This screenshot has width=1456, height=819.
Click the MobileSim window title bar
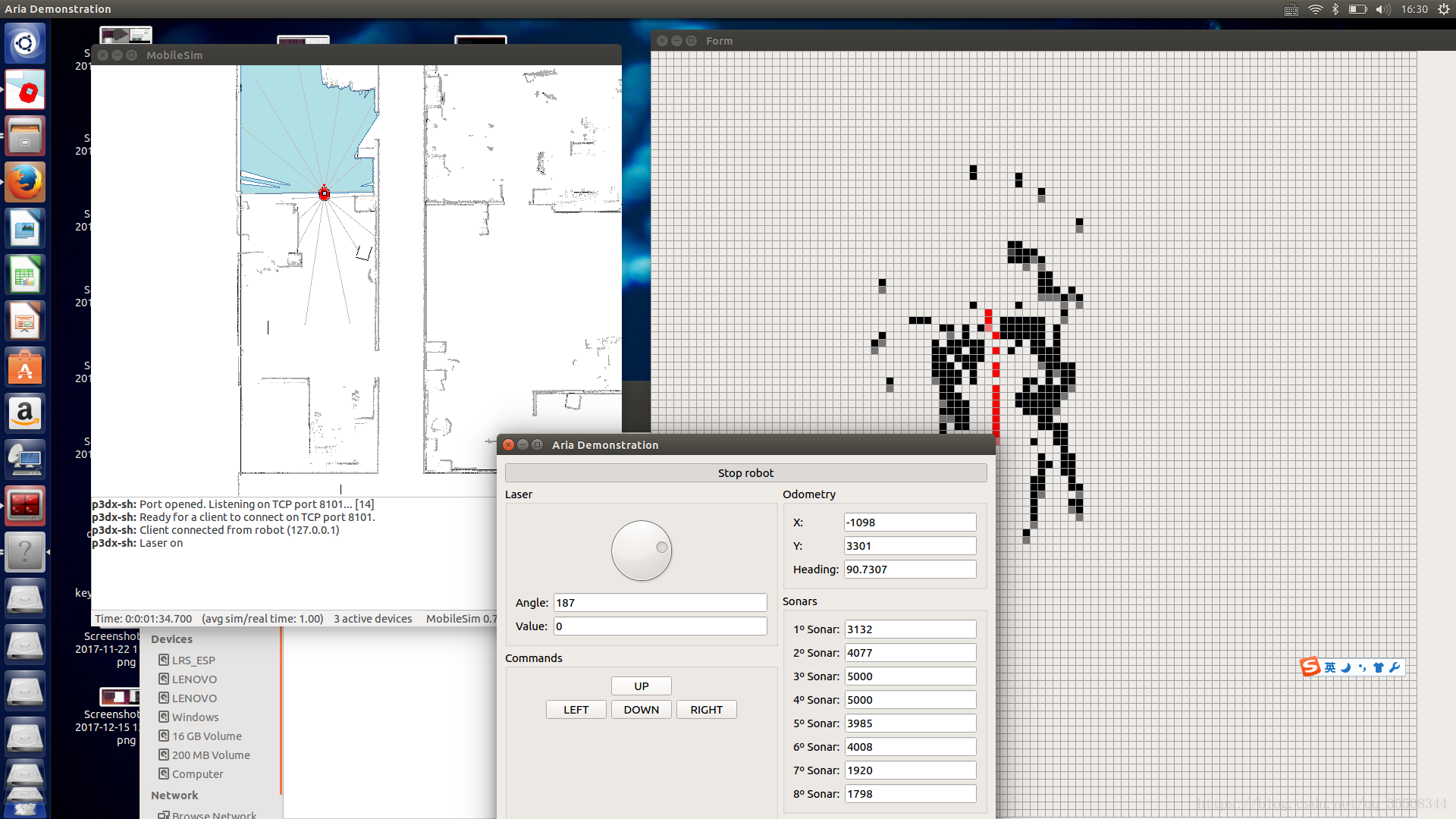(x=356, y=55)
